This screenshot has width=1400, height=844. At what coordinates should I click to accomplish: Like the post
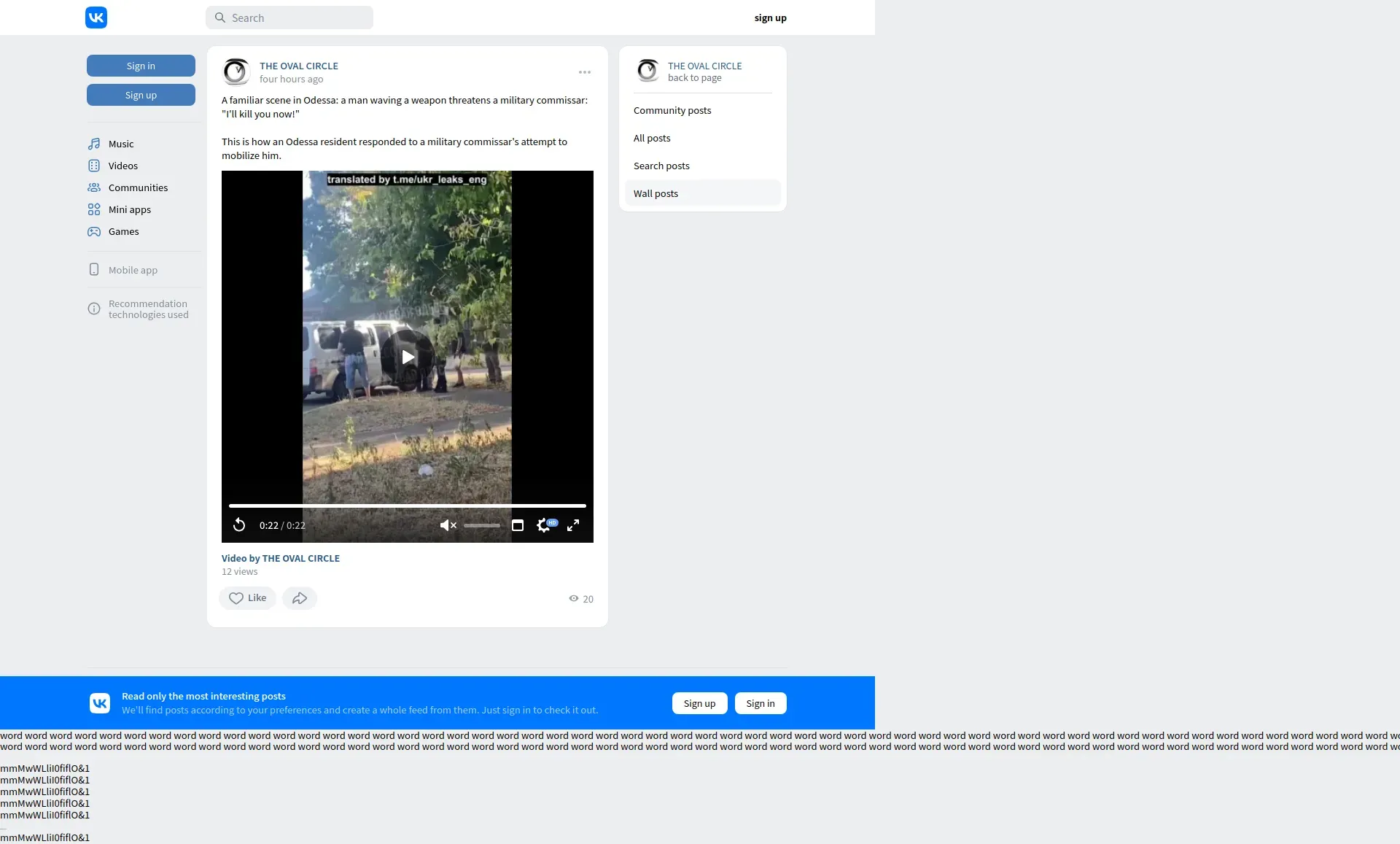248,598
